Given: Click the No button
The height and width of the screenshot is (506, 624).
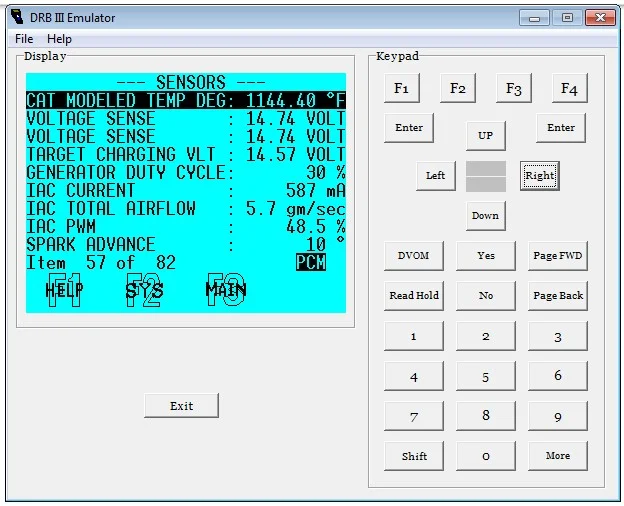Looking at the screenshot, I should [486, 296].
